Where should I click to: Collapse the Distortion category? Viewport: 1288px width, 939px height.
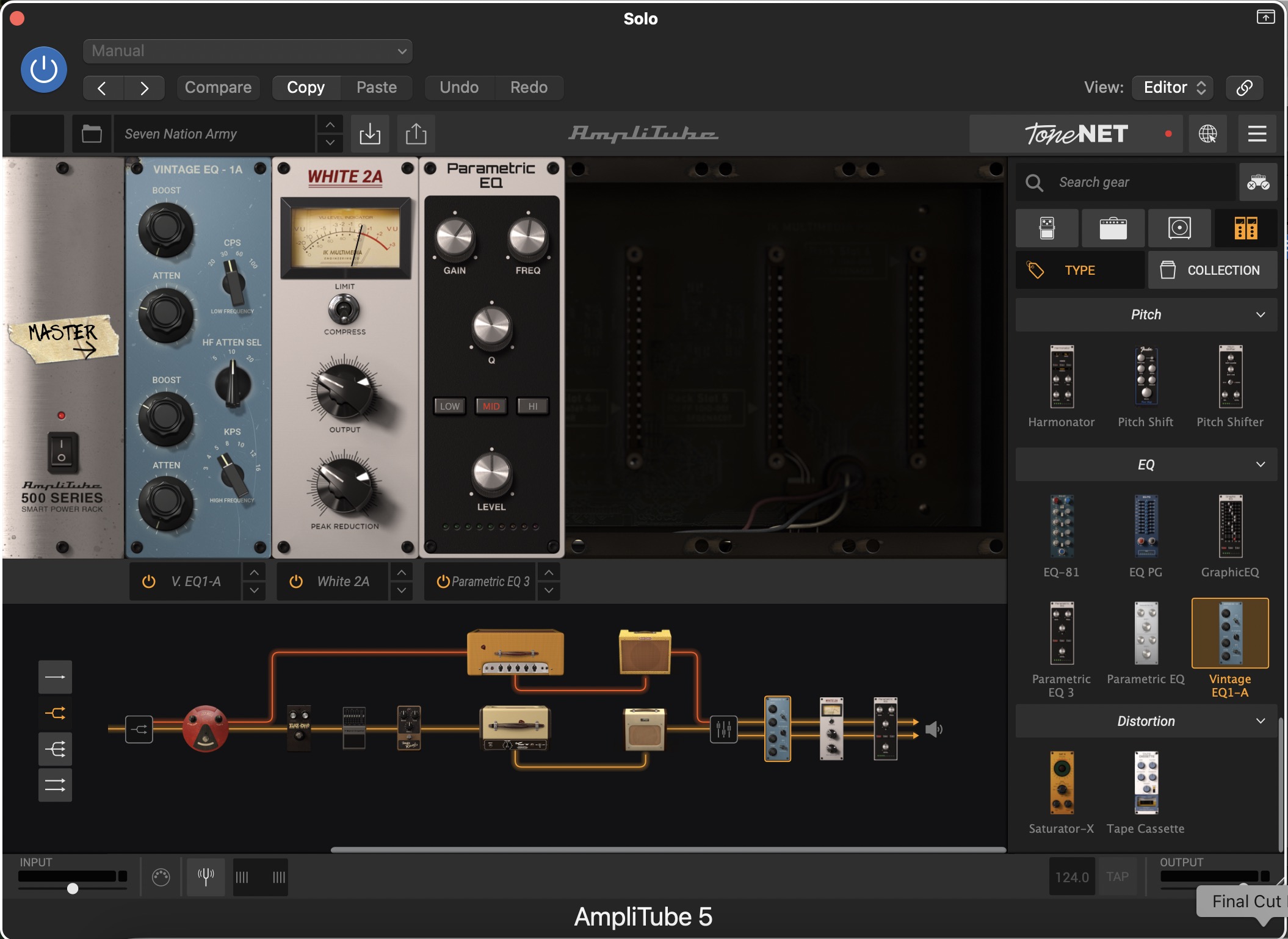(1146, 721)
